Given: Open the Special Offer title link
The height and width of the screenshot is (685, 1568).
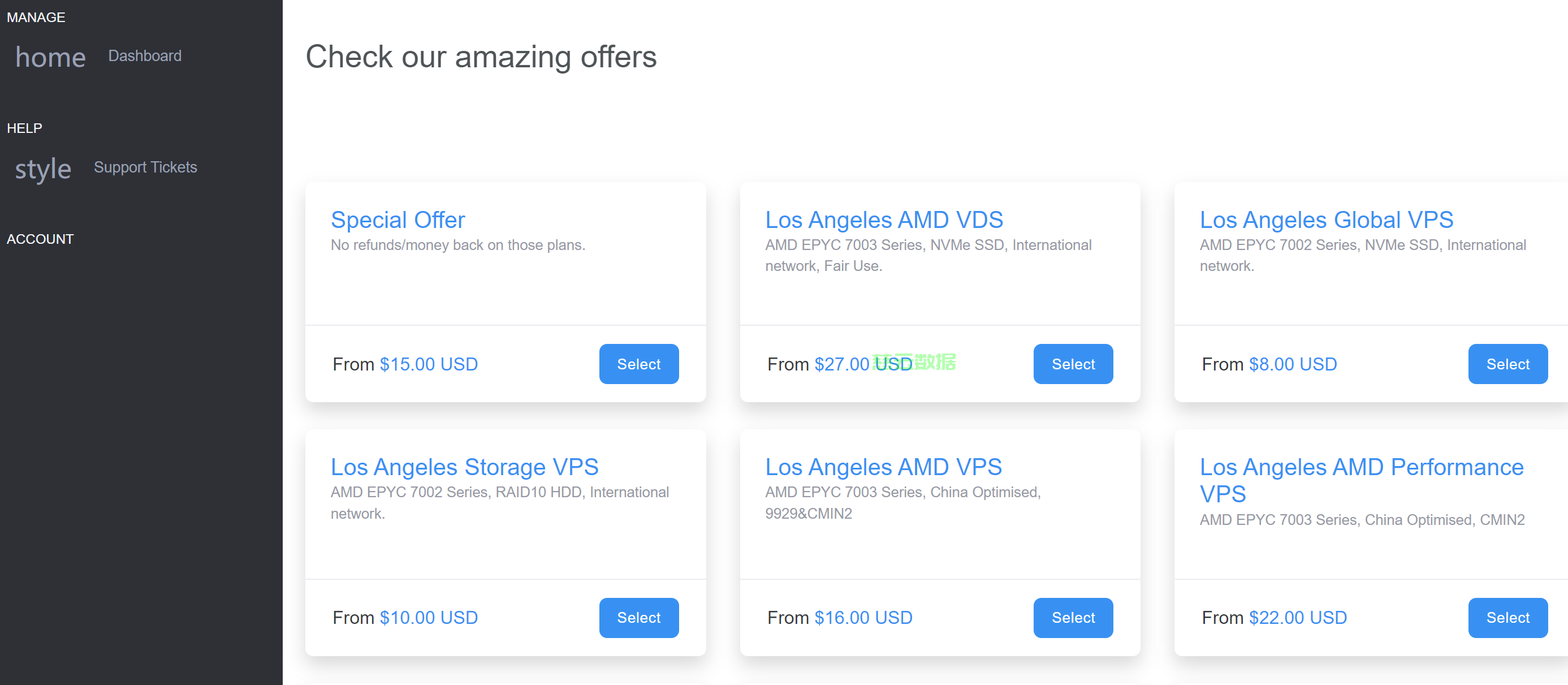Looking at the screenshot, I should pos(398,220).
